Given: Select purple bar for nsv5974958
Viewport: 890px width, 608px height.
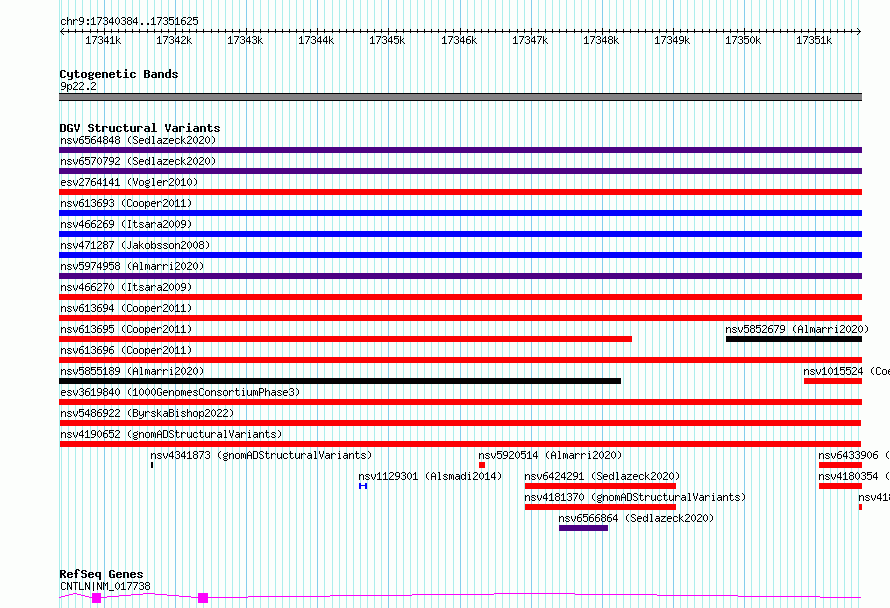Looking at the screenshot, I should (x=460, y=276).
